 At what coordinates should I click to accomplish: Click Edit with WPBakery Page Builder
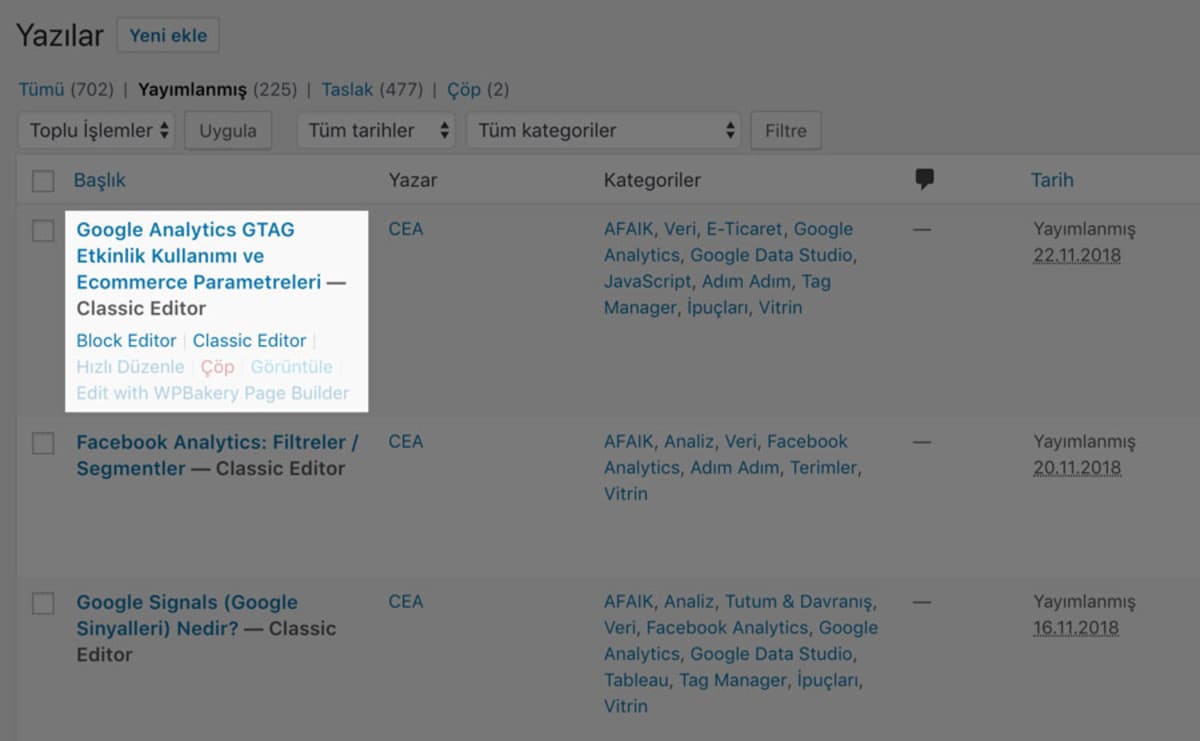tap(213, 393)
